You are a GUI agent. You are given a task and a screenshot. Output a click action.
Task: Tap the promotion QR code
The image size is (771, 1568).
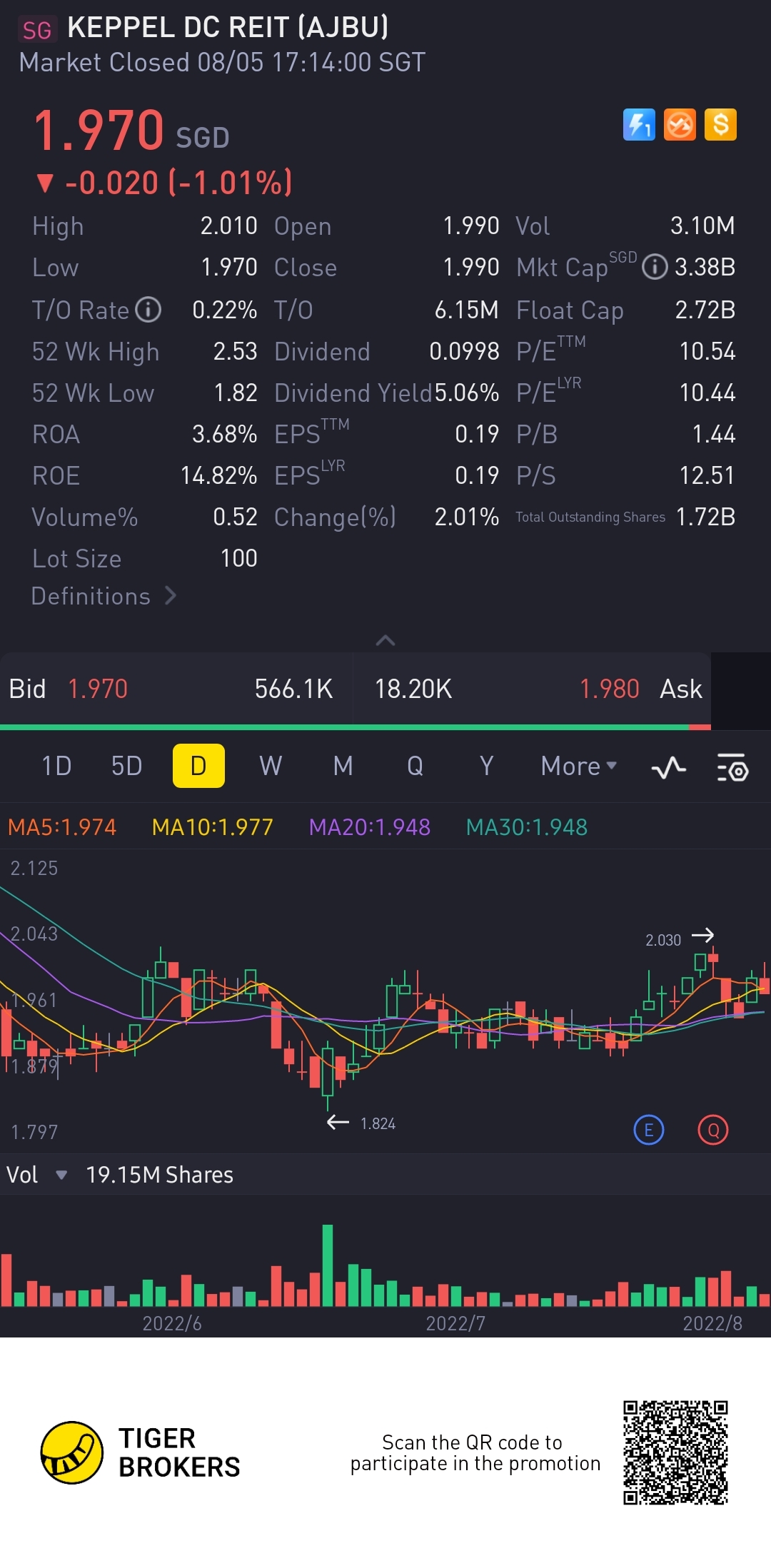pyautogui.click(x=675, y=1452)
